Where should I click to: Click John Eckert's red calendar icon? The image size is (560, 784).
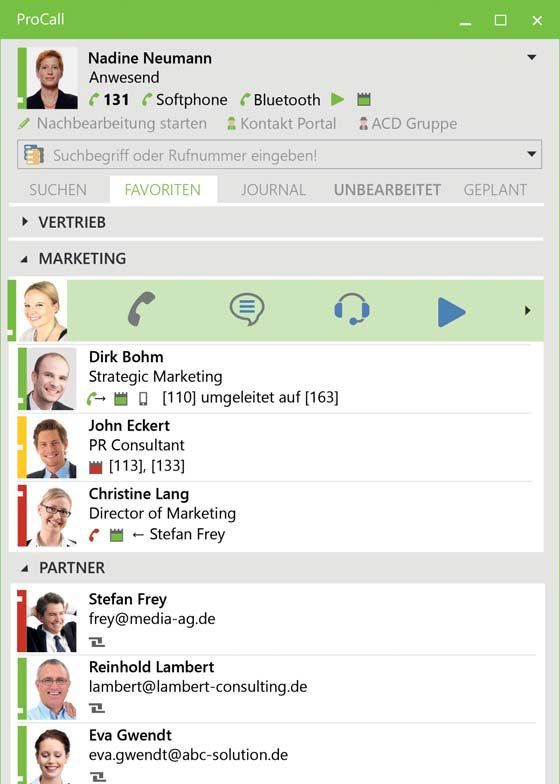(96, 467)
